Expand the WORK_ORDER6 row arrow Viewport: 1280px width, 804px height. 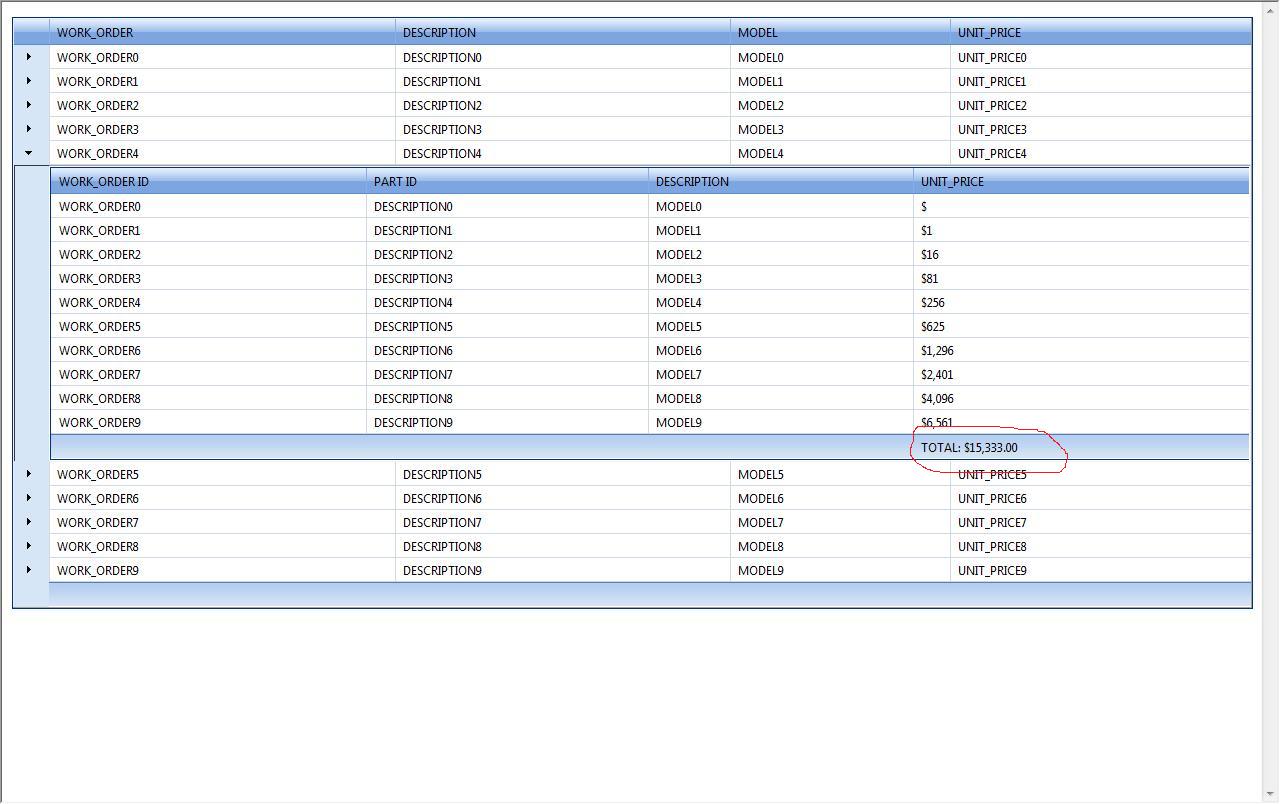[x=29, y=498]
